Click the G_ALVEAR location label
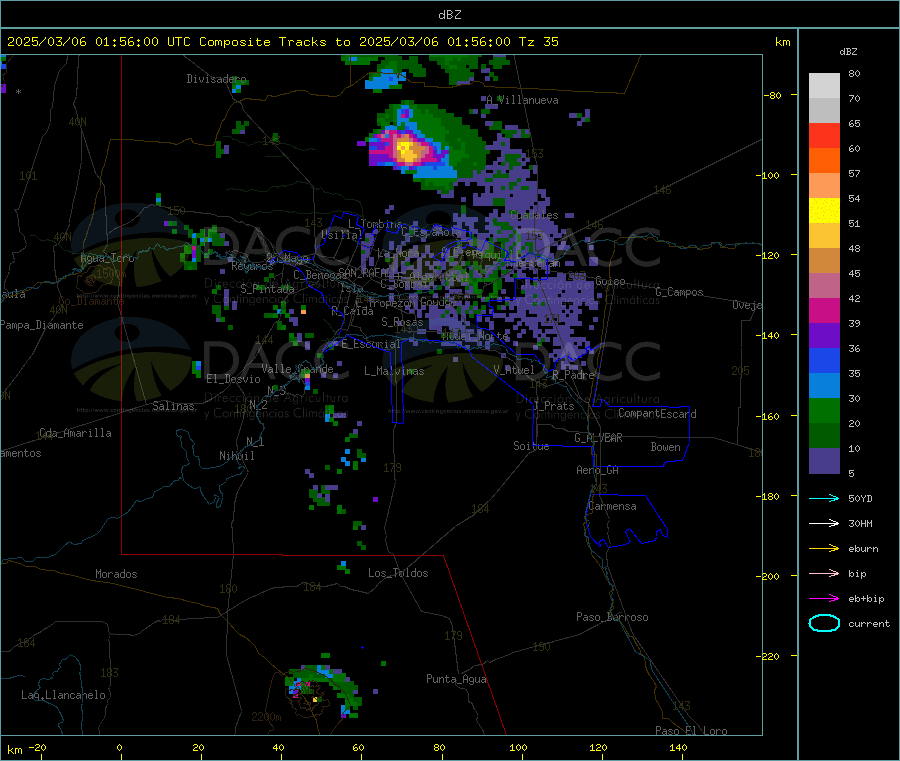The width and height of the screenshot is (900, 761). 598,438
